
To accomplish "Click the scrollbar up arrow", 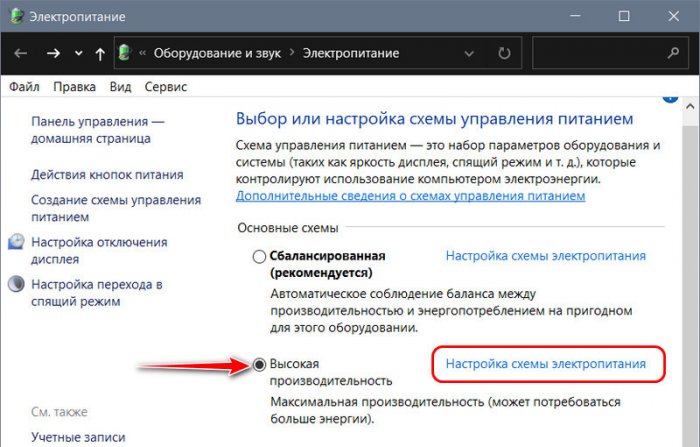I will point(690,106).
